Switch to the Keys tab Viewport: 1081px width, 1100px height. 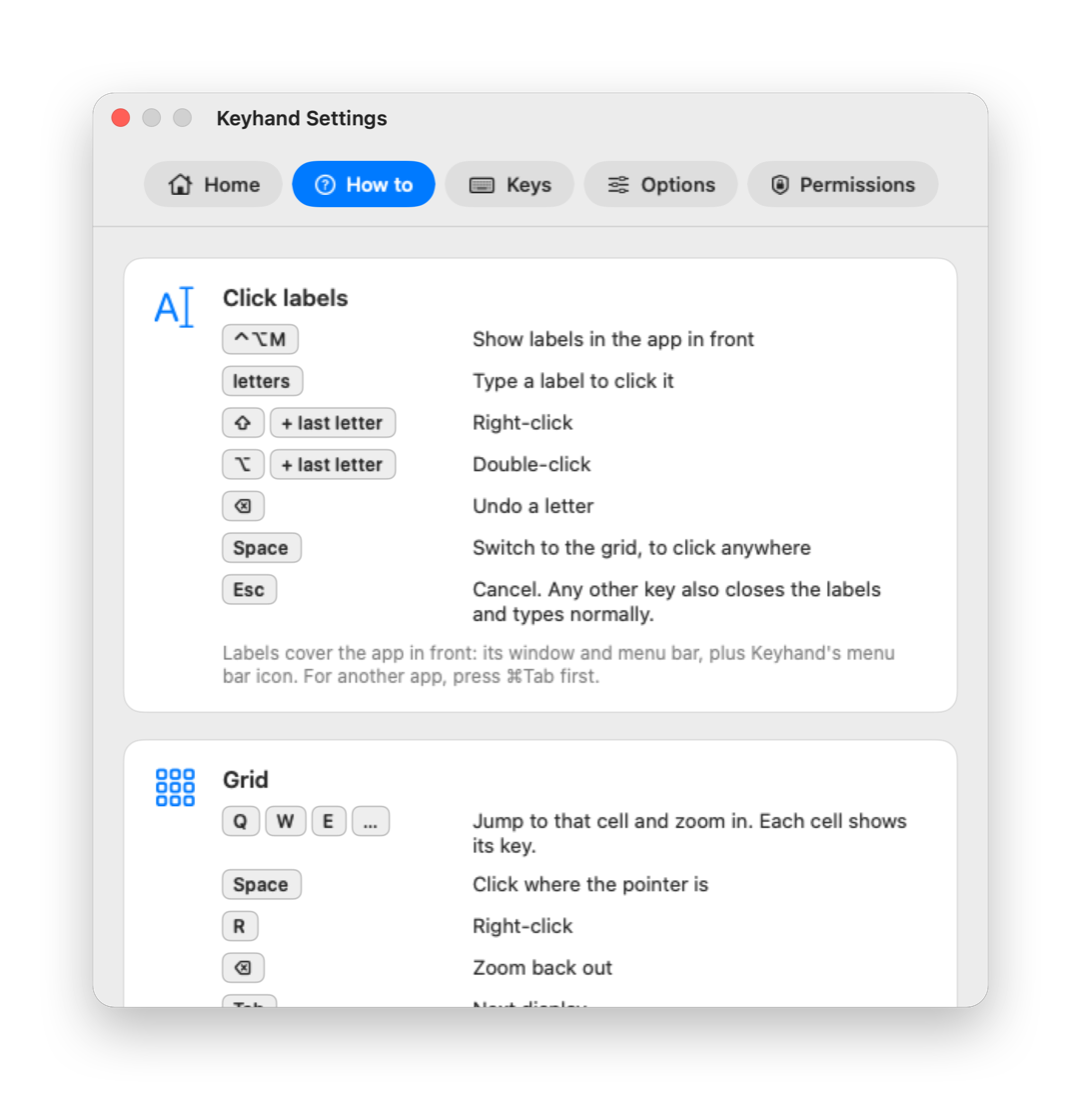(x=509, y=185)
